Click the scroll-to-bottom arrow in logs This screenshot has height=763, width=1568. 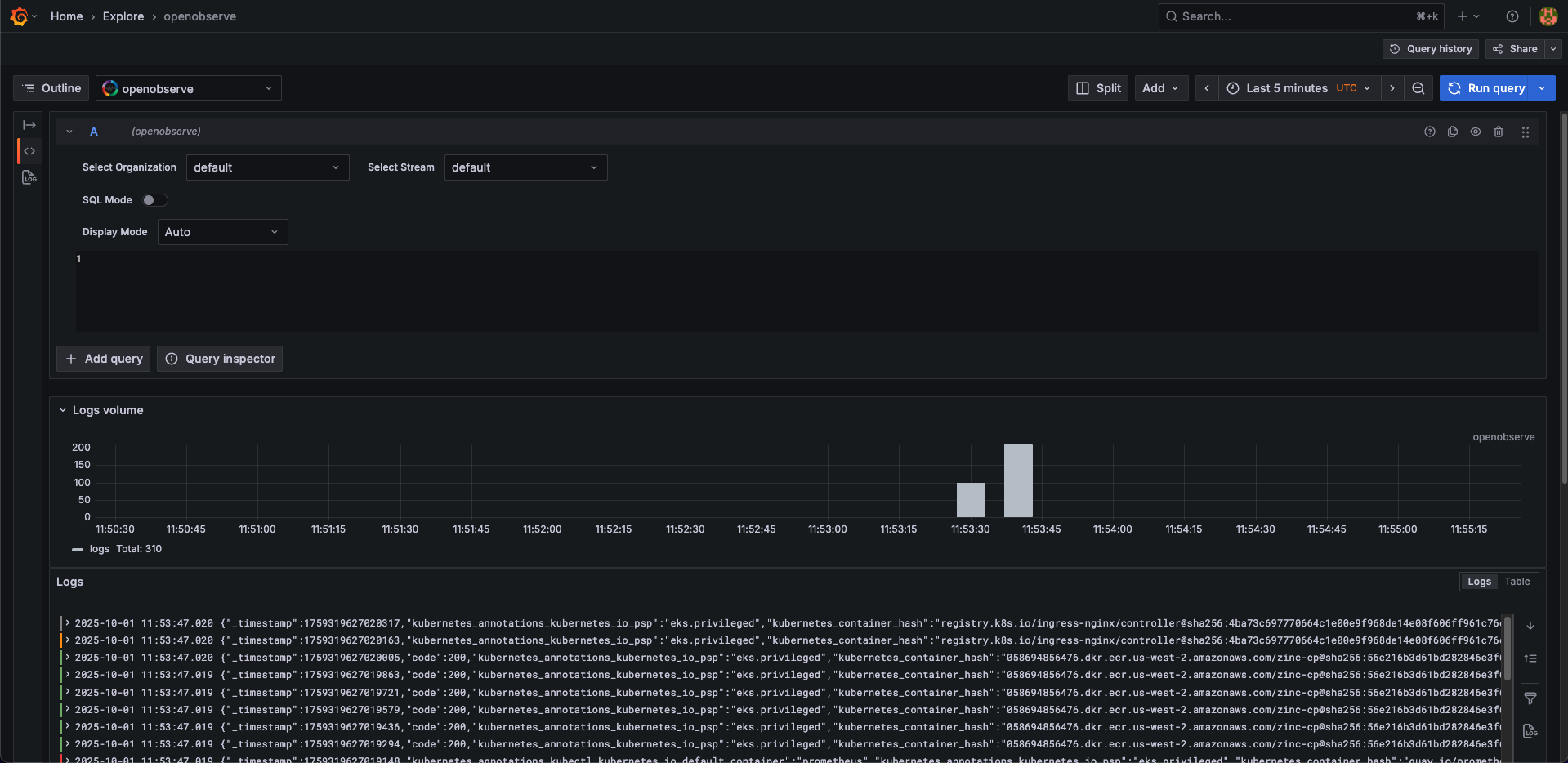pyautogui.click(x=1530, y=626)
